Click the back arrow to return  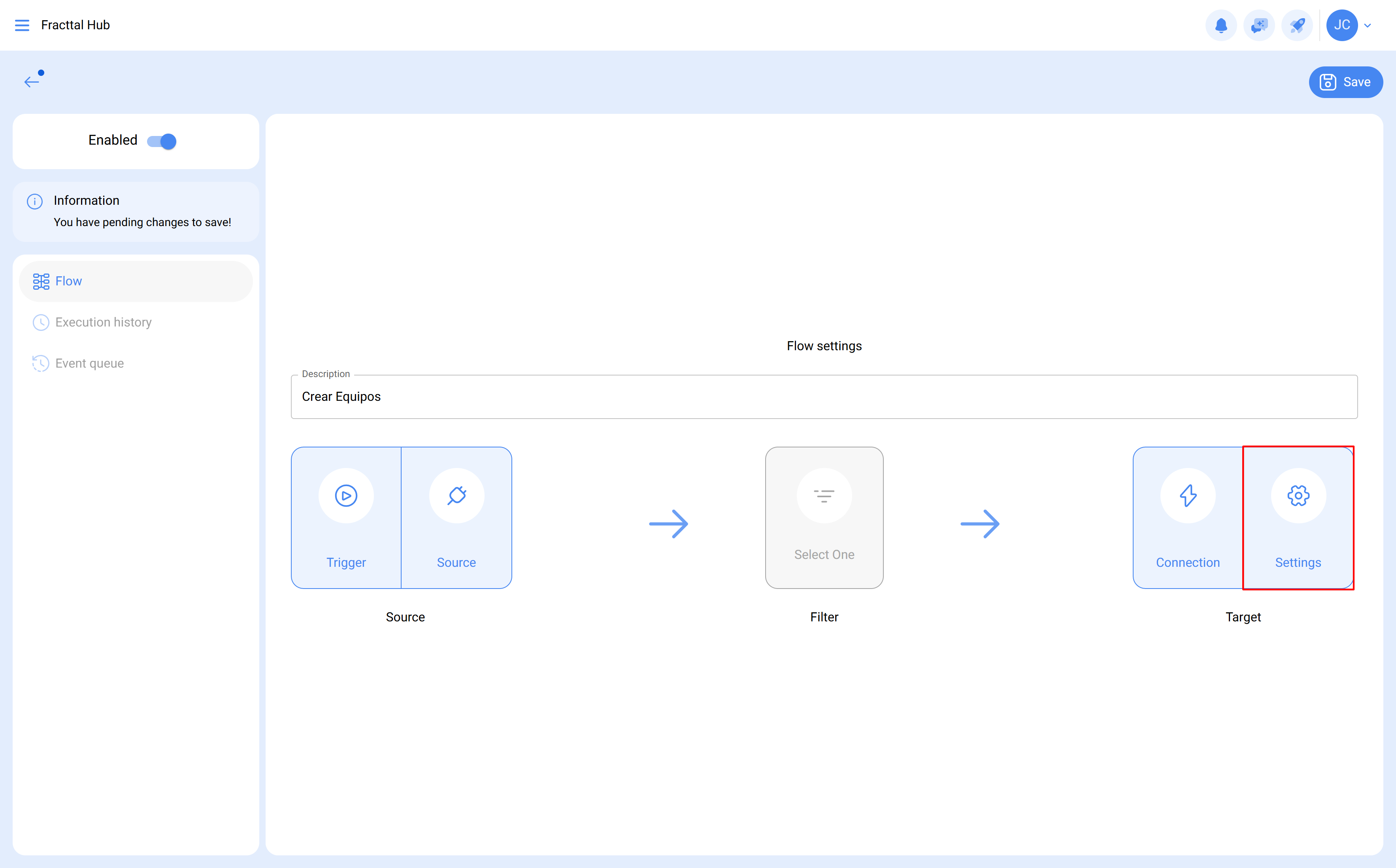tap(32, 81)
